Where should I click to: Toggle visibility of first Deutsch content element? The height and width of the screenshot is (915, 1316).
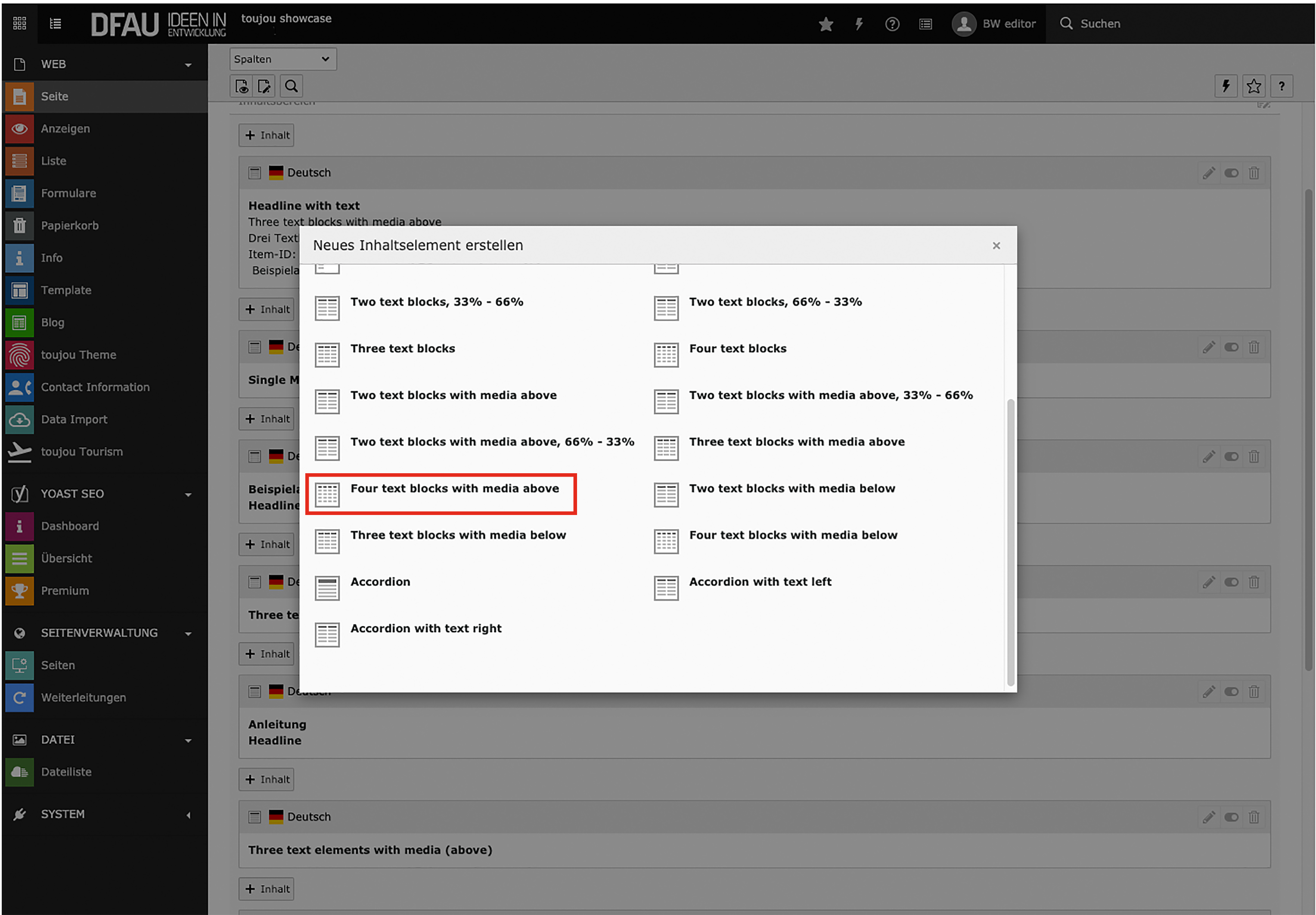[x=1231, y=173]
